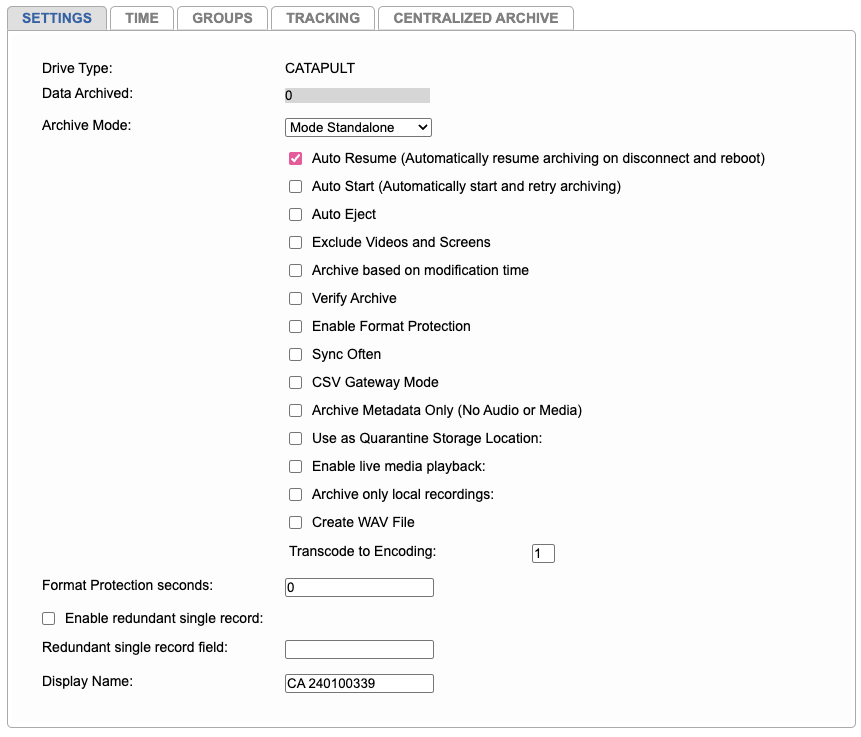Screen dimensions: 861x737
Task: Check the Auto Eject option
Action: pos(295,214)
